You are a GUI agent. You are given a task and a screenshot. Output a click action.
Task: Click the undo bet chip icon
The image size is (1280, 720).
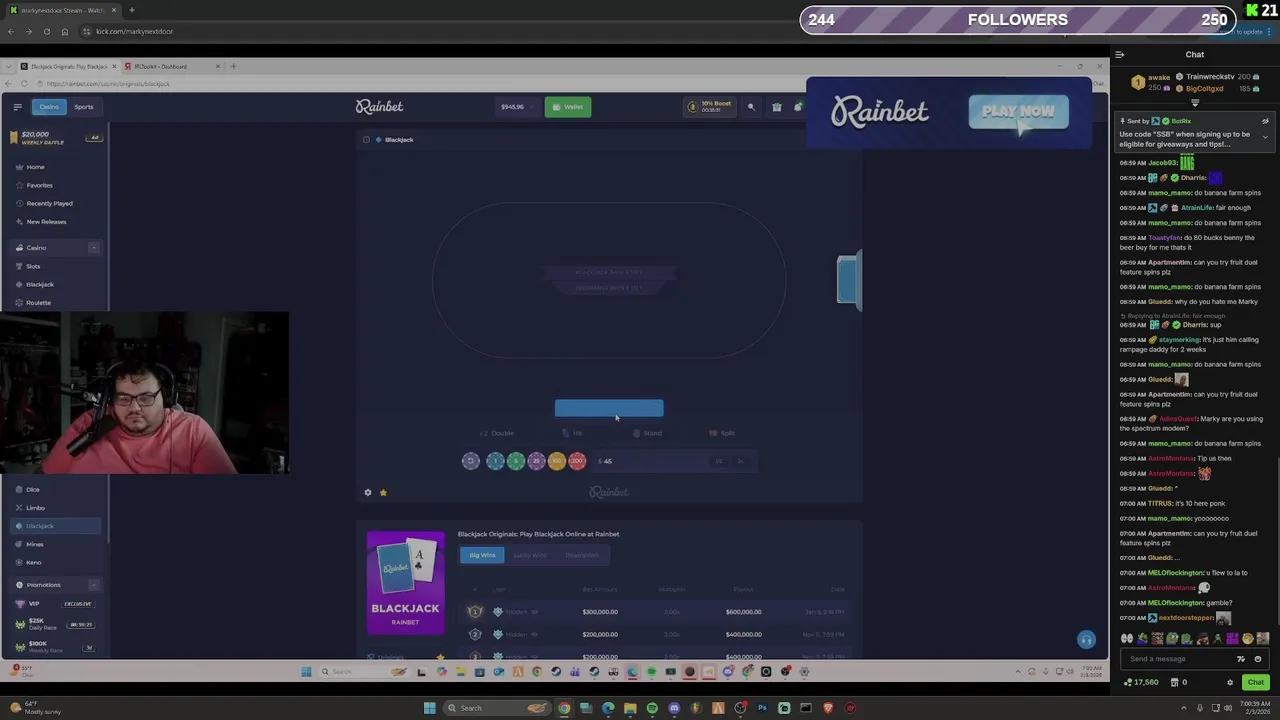pos(471,461)
